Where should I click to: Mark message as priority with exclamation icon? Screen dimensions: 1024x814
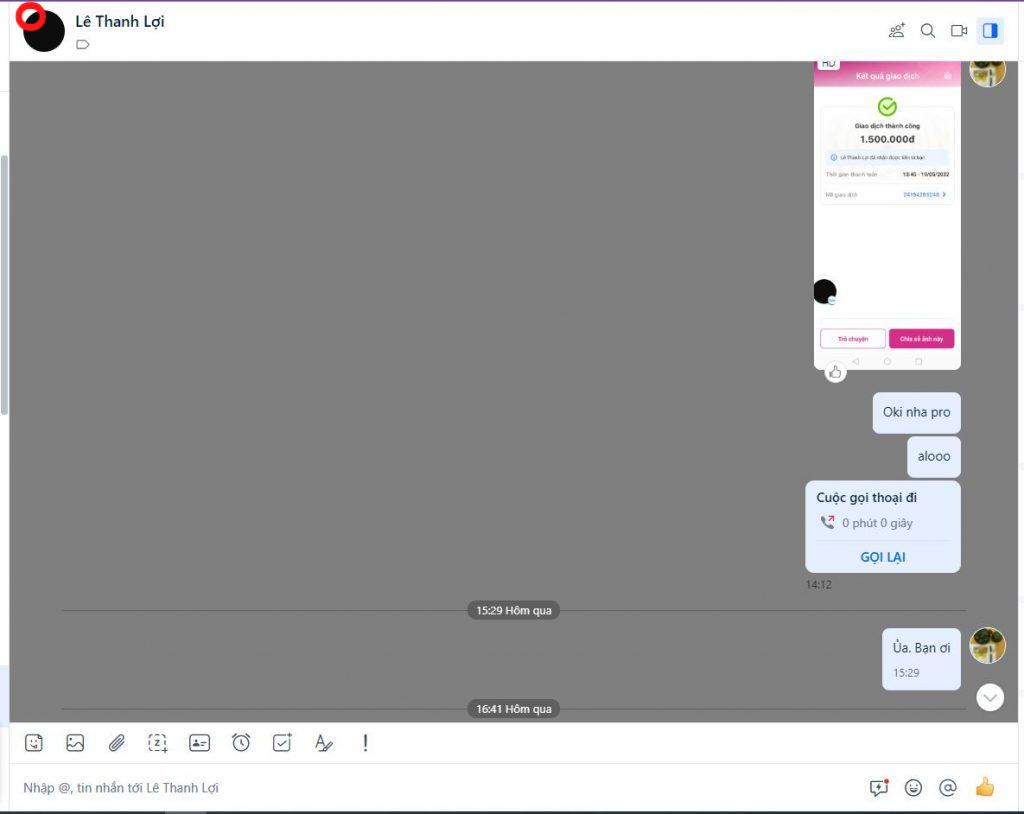coord(365,743)
